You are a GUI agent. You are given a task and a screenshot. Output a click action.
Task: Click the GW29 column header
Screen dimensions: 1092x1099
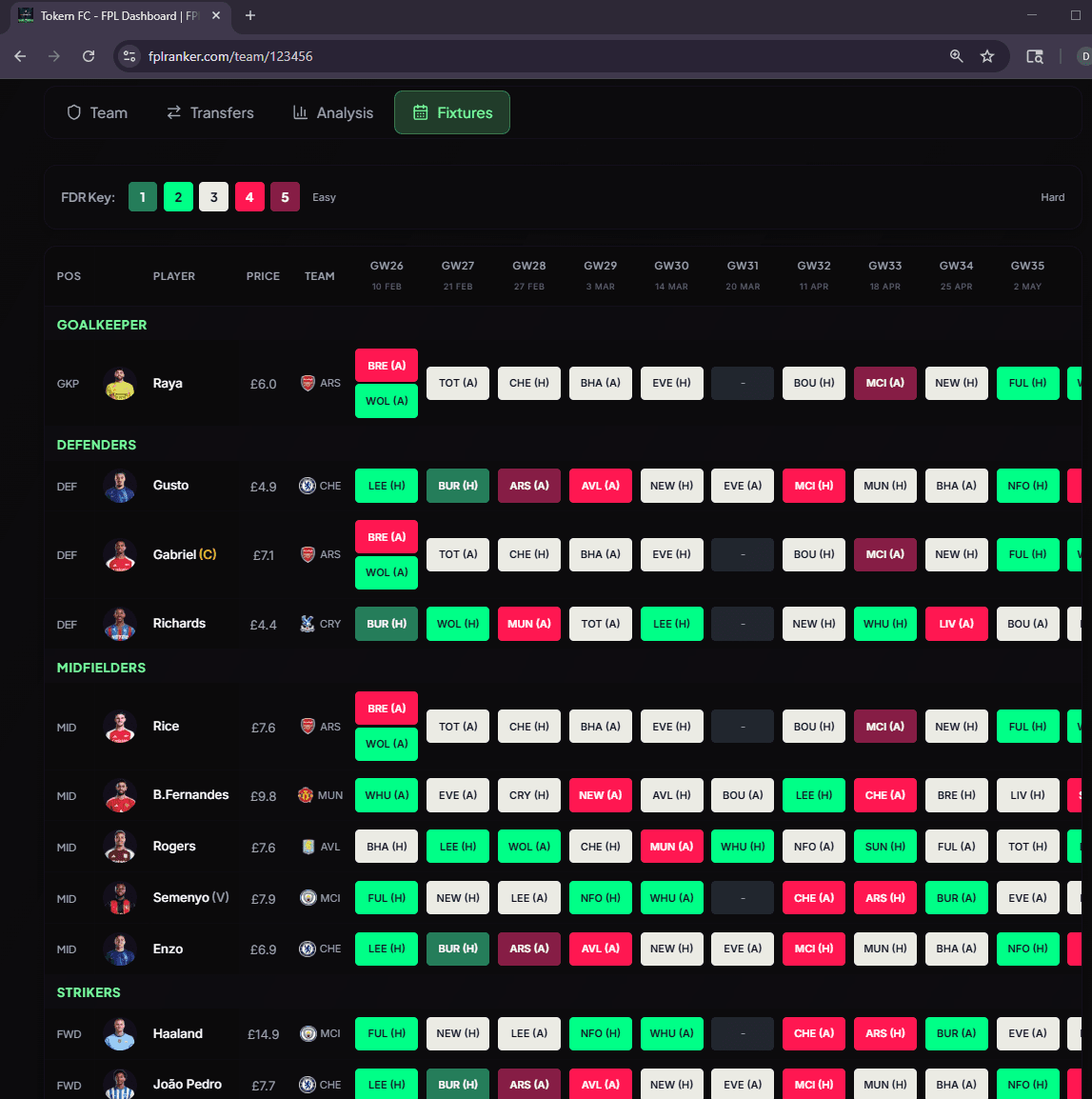(x=600, y=274)
